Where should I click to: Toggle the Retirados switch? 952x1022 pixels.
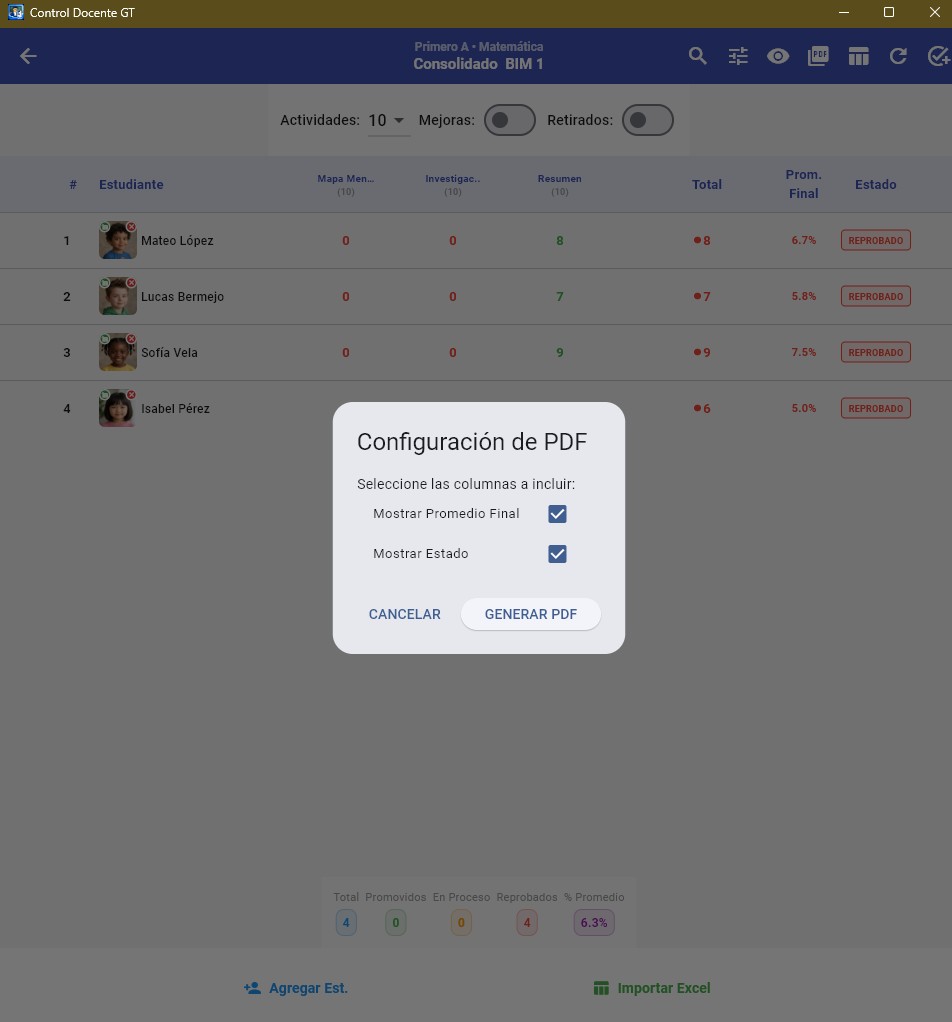click(648, 120)
